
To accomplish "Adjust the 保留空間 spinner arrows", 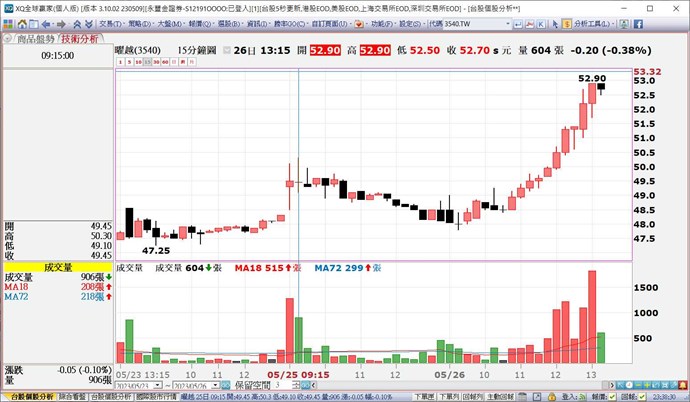I will [x=296, y=385].
